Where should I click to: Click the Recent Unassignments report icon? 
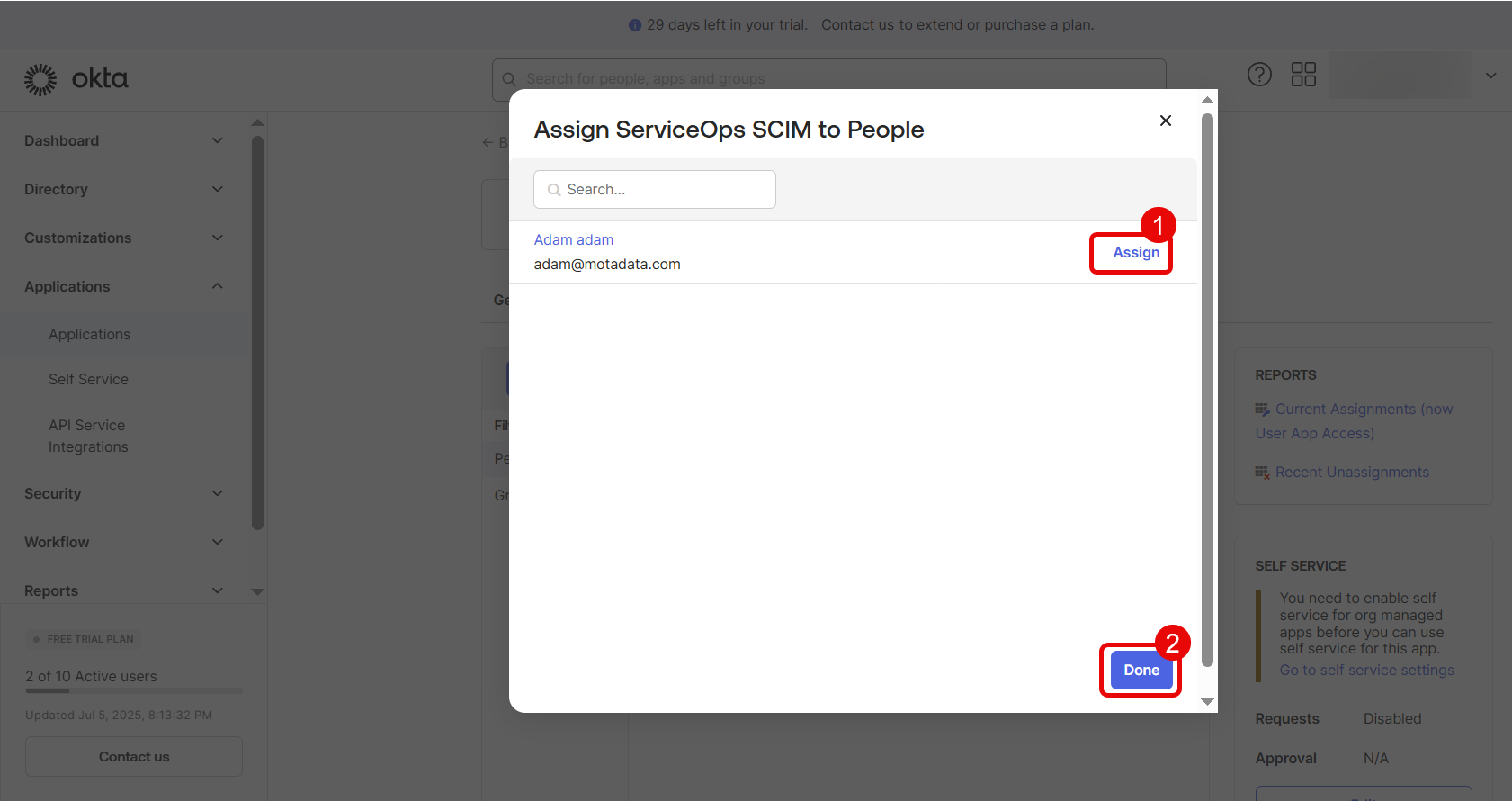pos(1263,472)
